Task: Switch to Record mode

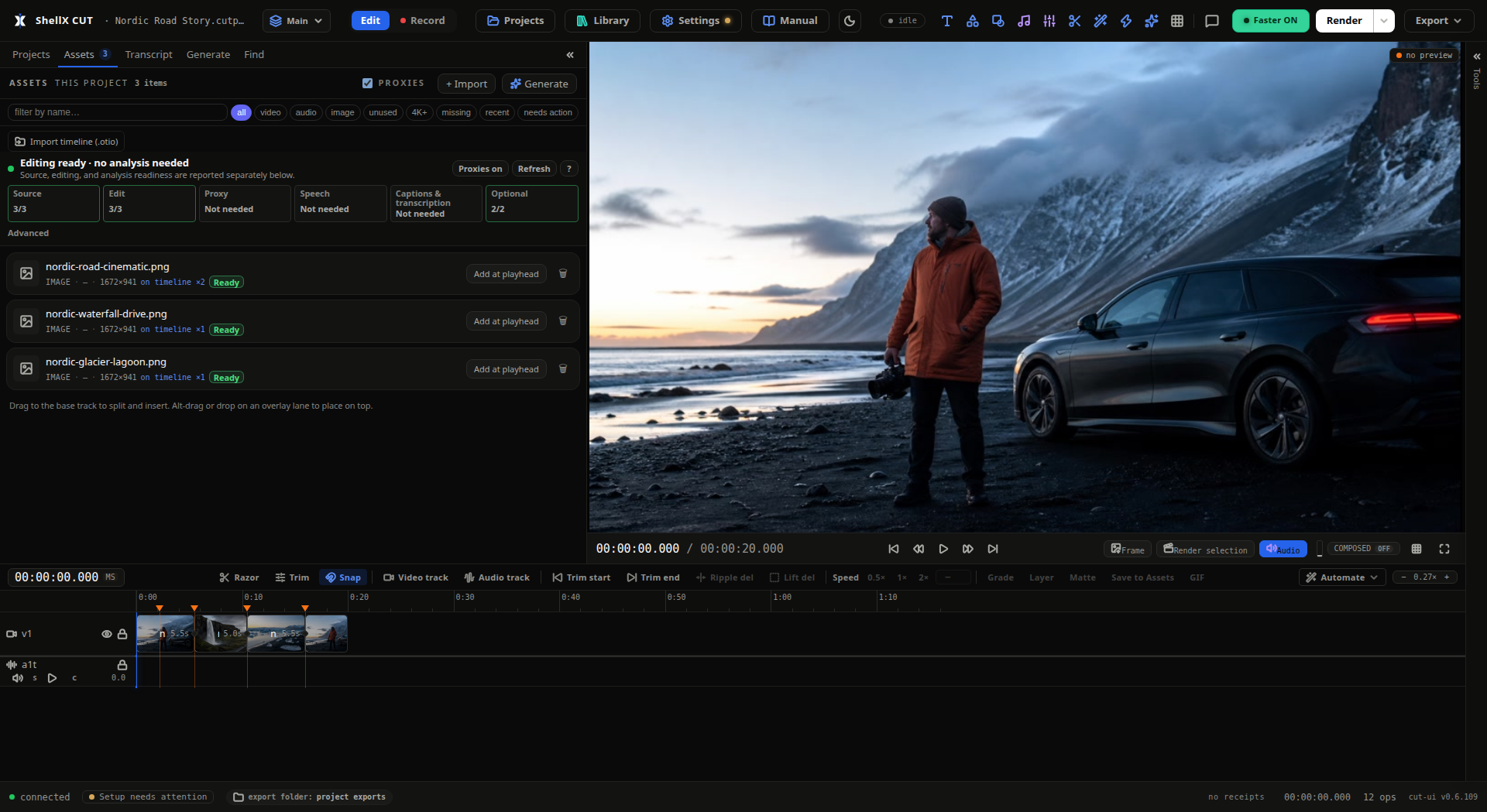Action: [423, 21]
